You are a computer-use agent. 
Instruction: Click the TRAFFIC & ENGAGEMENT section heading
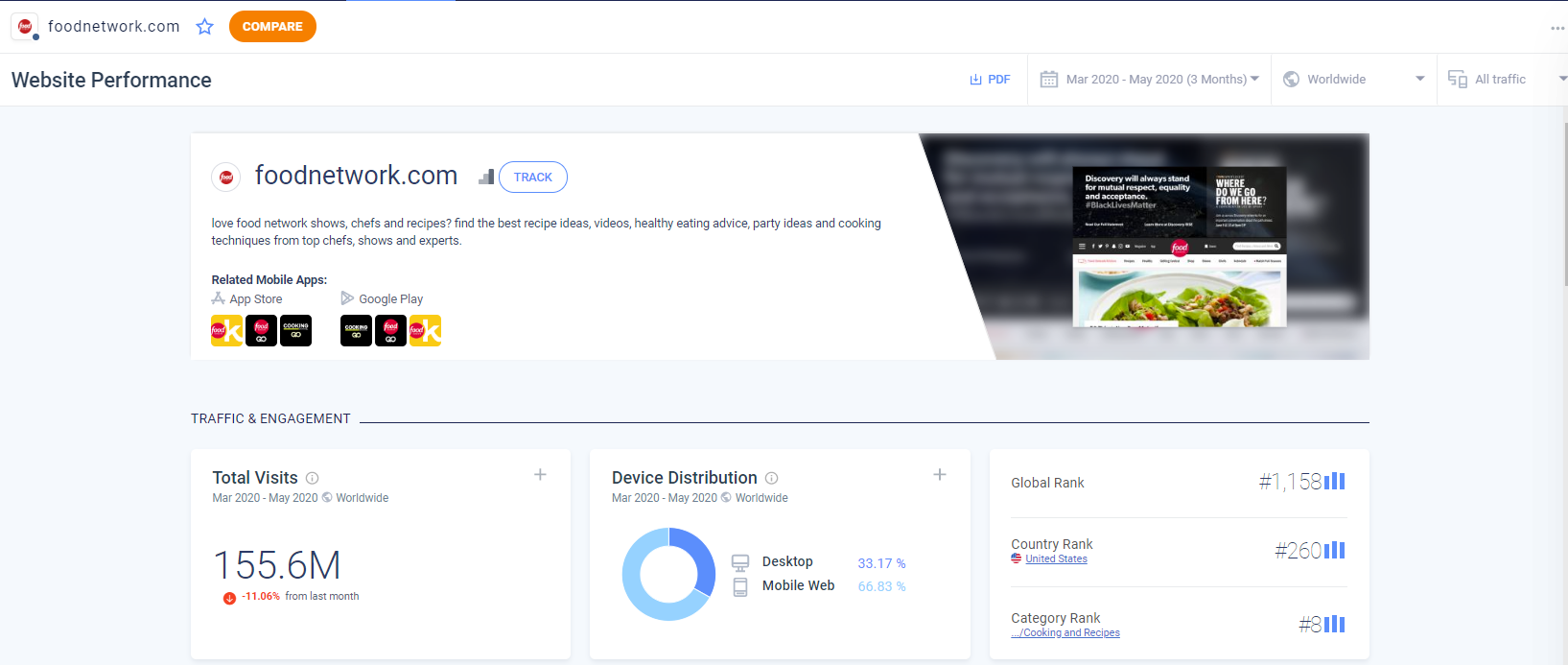coord(270,418)
